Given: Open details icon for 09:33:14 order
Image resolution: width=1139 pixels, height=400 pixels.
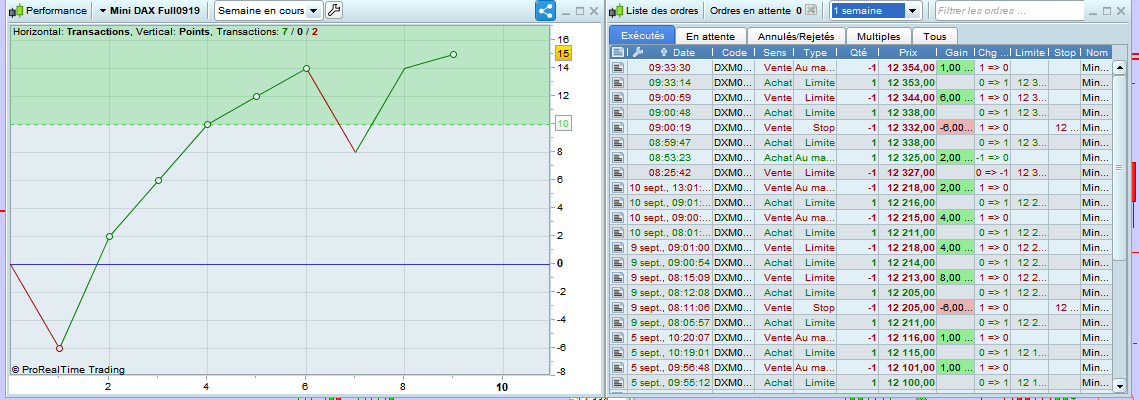Looking at the screenshot, I should (618, 82).
